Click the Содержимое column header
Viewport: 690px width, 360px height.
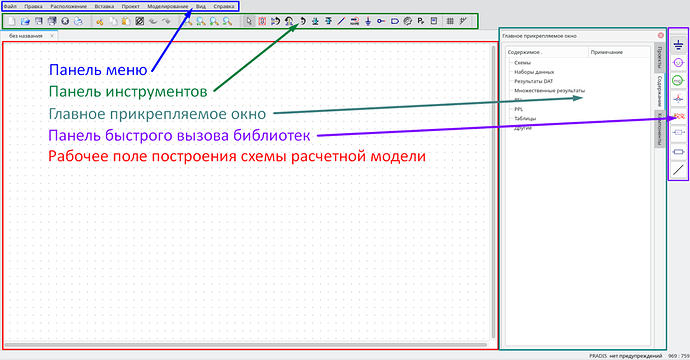547,52
